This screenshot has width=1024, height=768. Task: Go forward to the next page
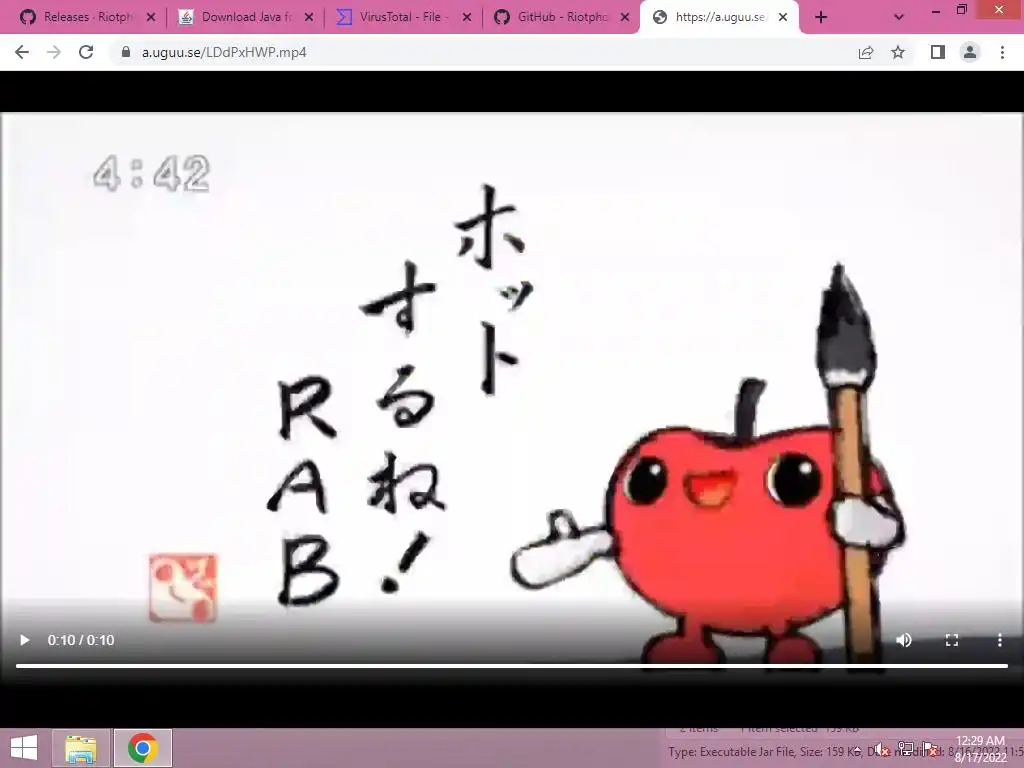[x=54, y=52]
